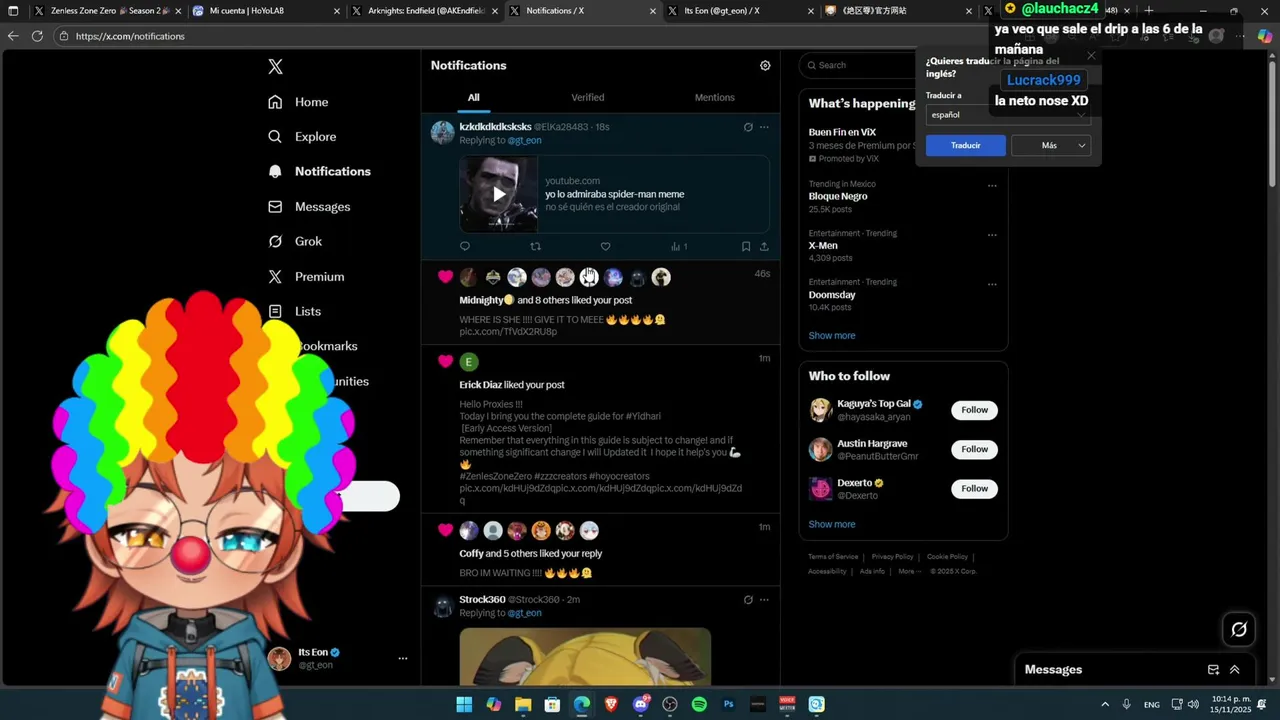Open Discord from the taskbar

[x=641, y=704]
